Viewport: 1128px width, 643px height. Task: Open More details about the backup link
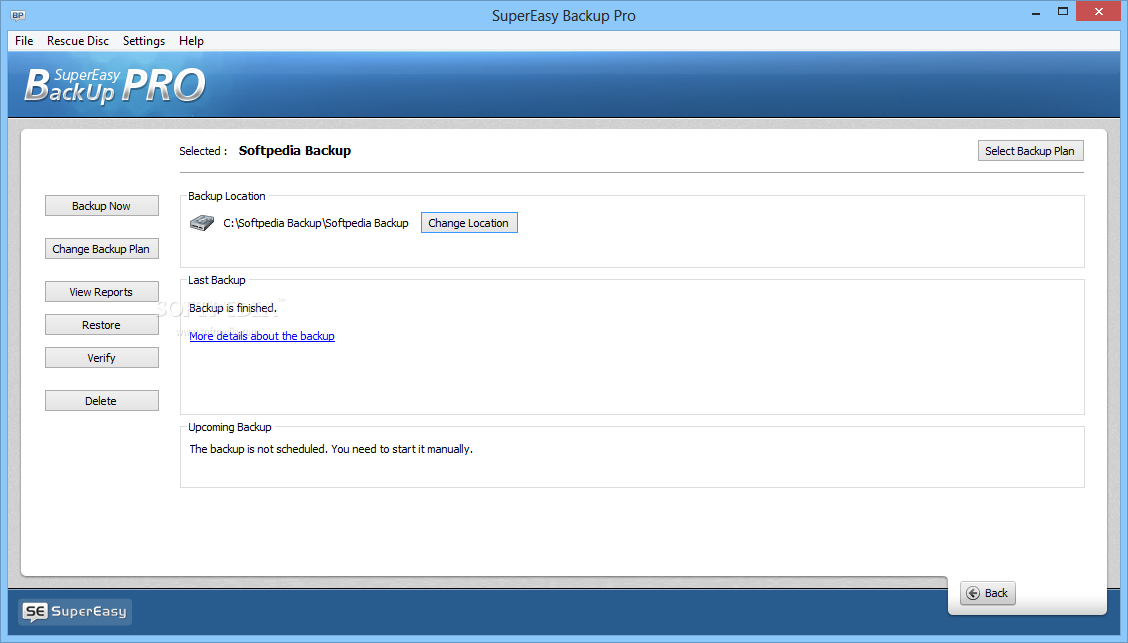[x=262, y=336]
